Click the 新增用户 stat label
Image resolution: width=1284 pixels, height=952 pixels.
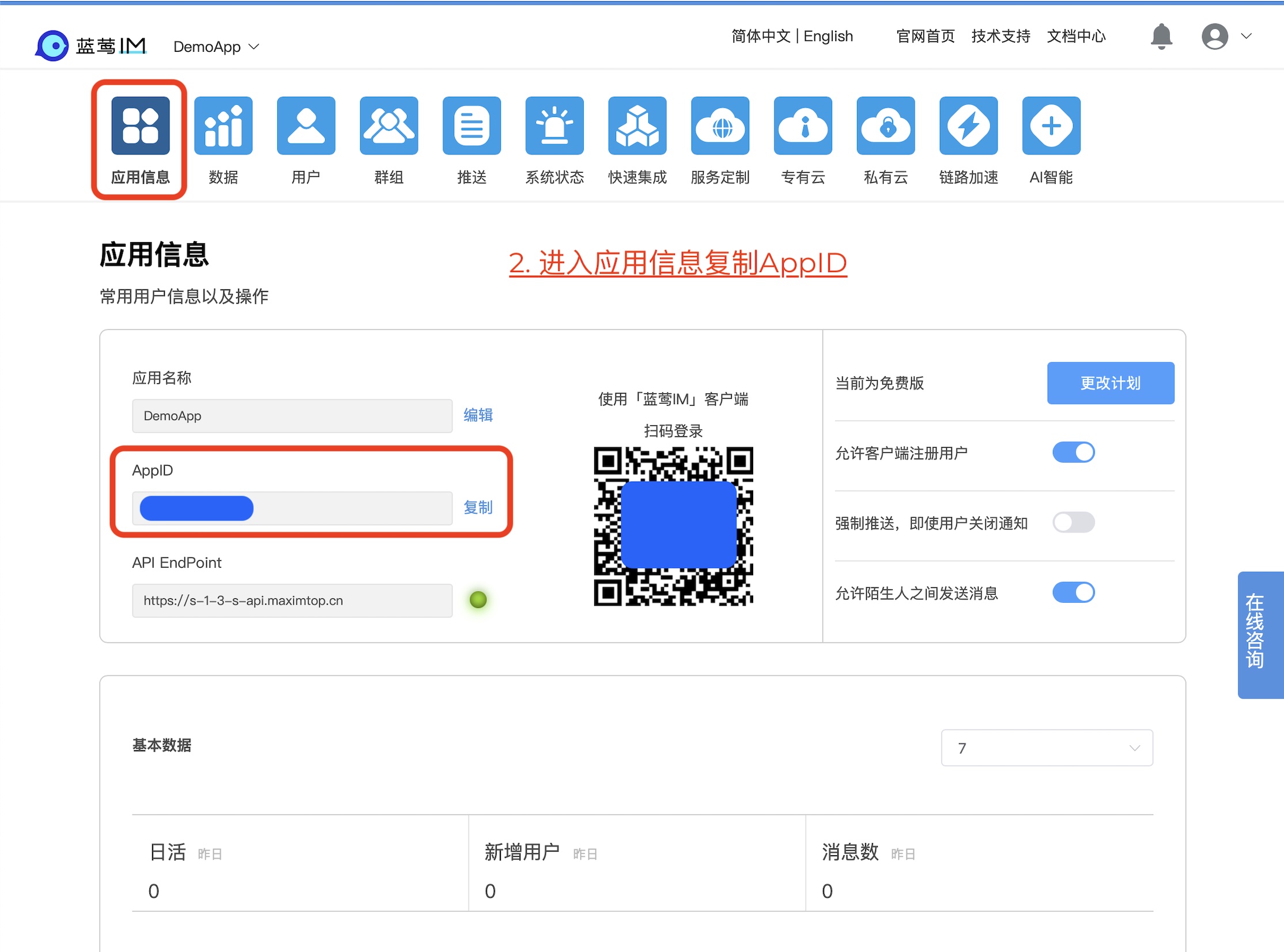(522, 852)
